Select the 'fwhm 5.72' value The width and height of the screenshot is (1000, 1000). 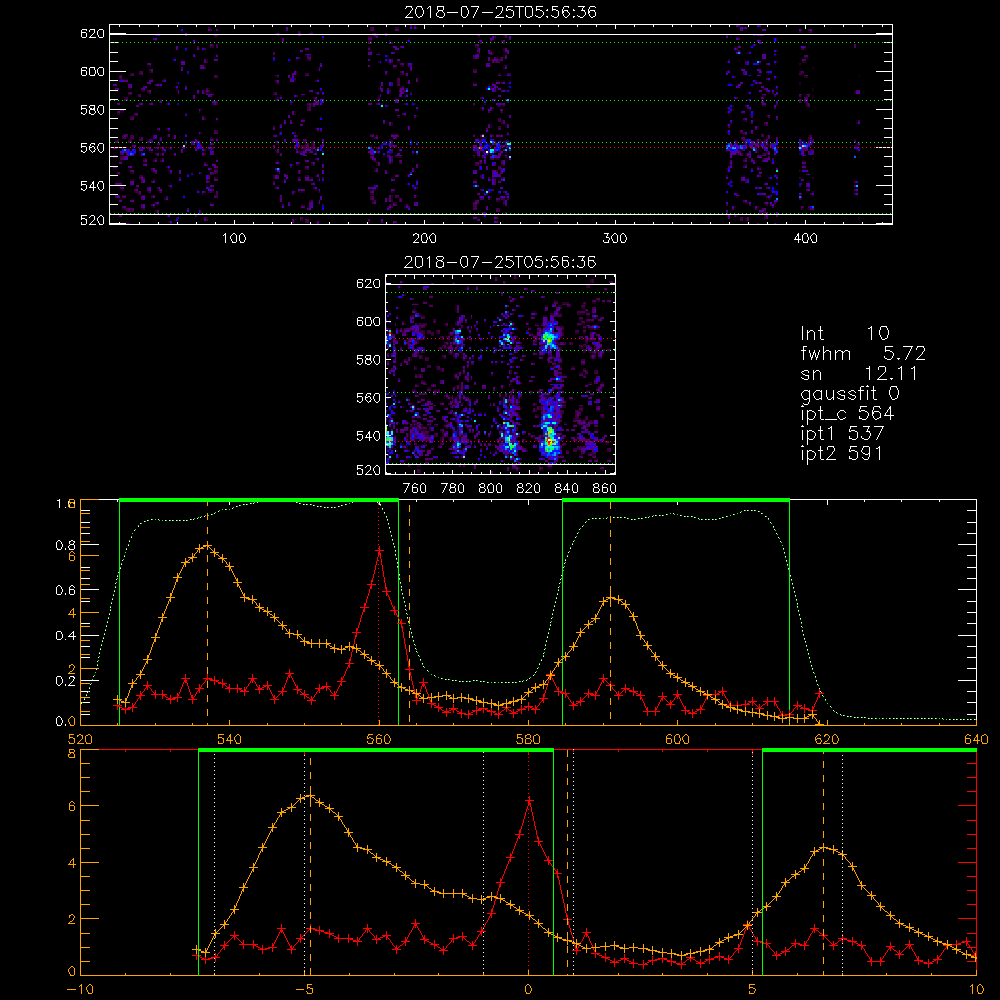point(863,353)
